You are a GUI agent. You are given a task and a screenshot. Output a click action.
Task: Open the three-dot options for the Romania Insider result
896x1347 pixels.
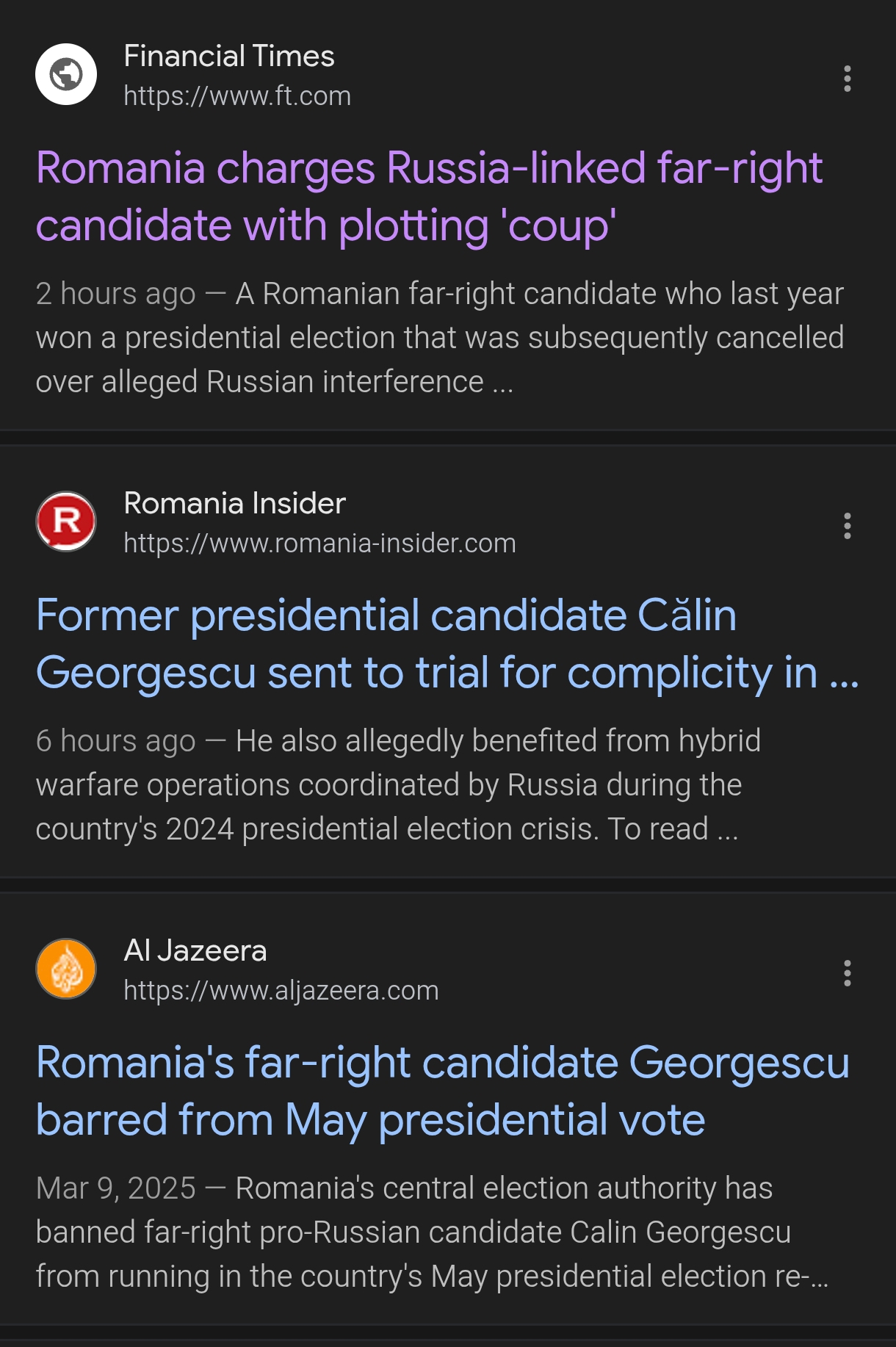click(x=848, y=526)
